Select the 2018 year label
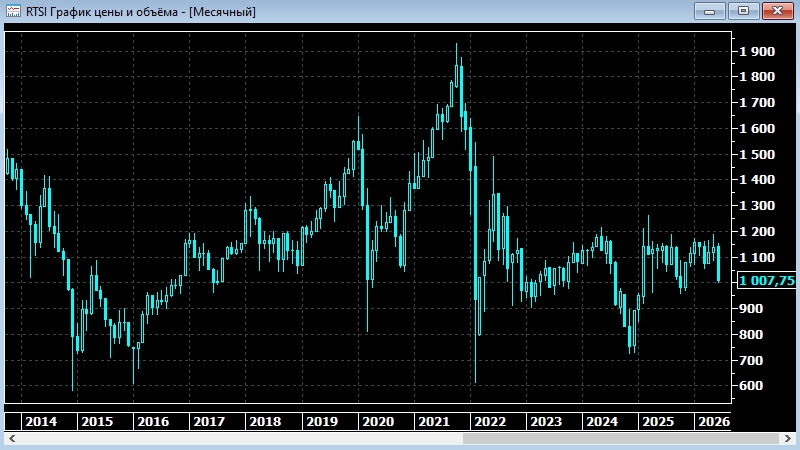The image size is (800, 450). pyautogui.click(x=265, y=421)
